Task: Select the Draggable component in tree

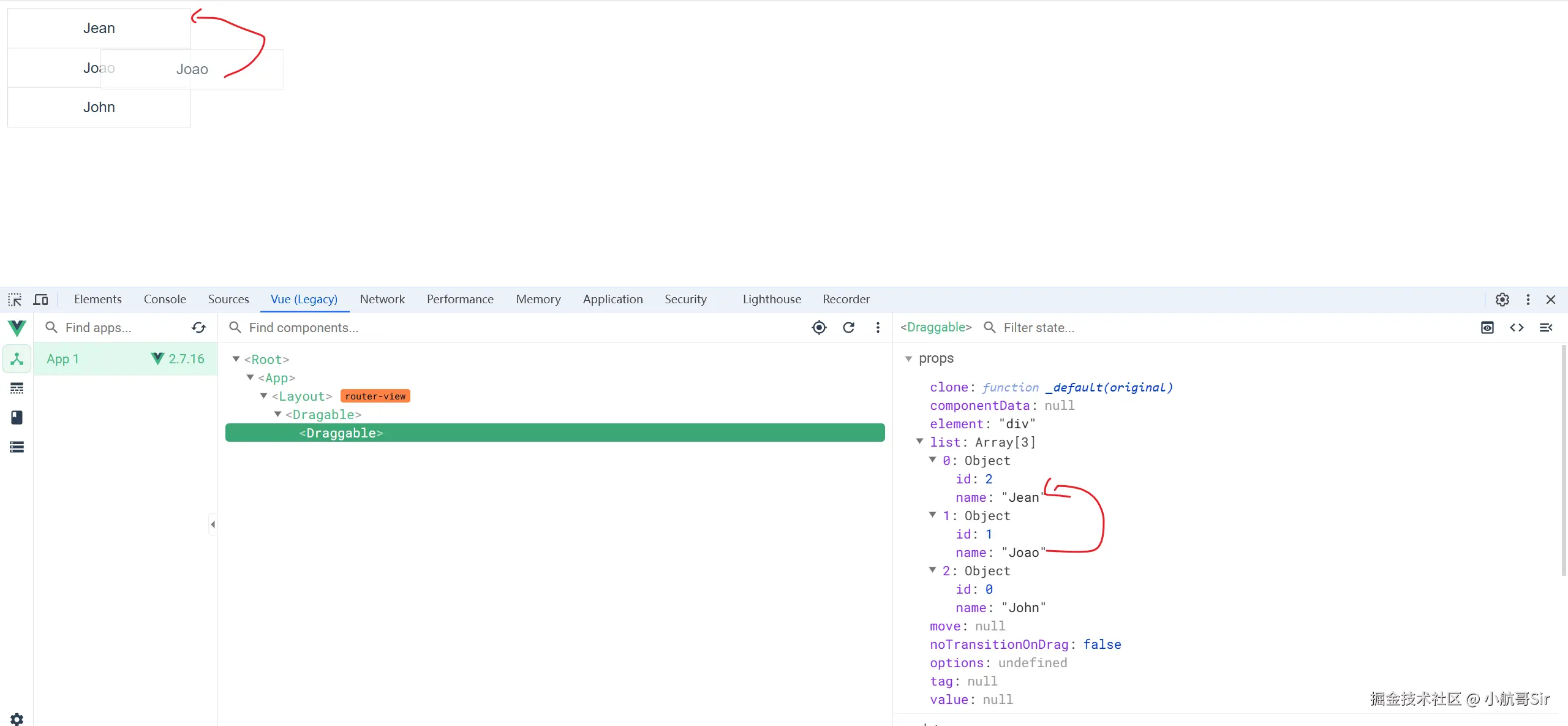Action: point(341,433)
